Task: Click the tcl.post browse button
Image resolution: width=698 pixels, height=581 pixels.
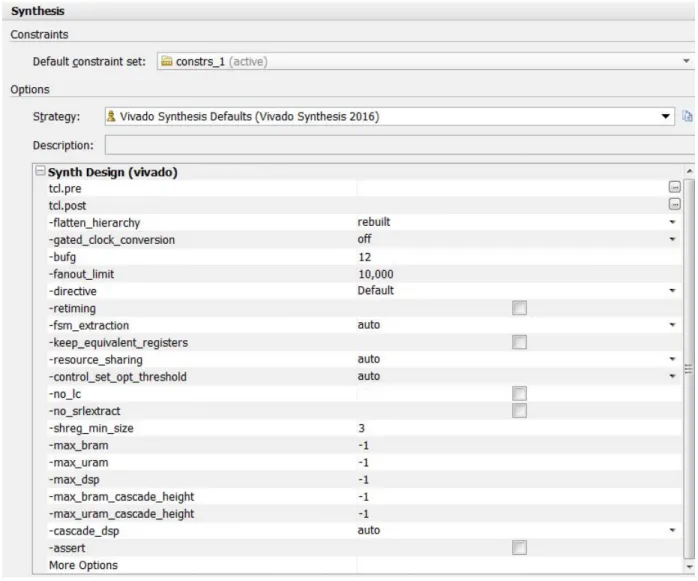Action: coord(674,204)
